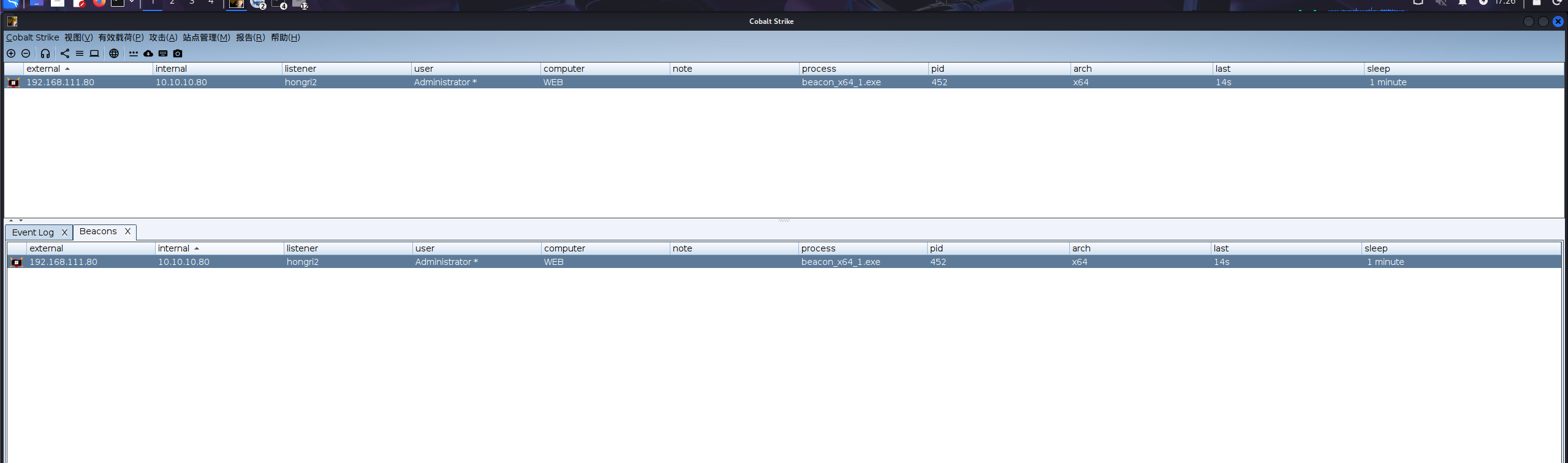Click the disconnect minus circle icon

point(26,53)
